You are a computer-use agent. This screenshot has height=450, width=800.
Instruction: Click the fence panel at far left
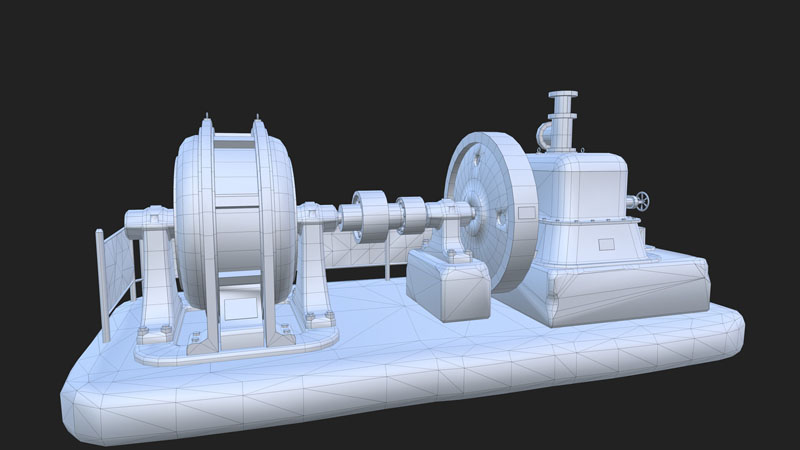click(115, 265)
